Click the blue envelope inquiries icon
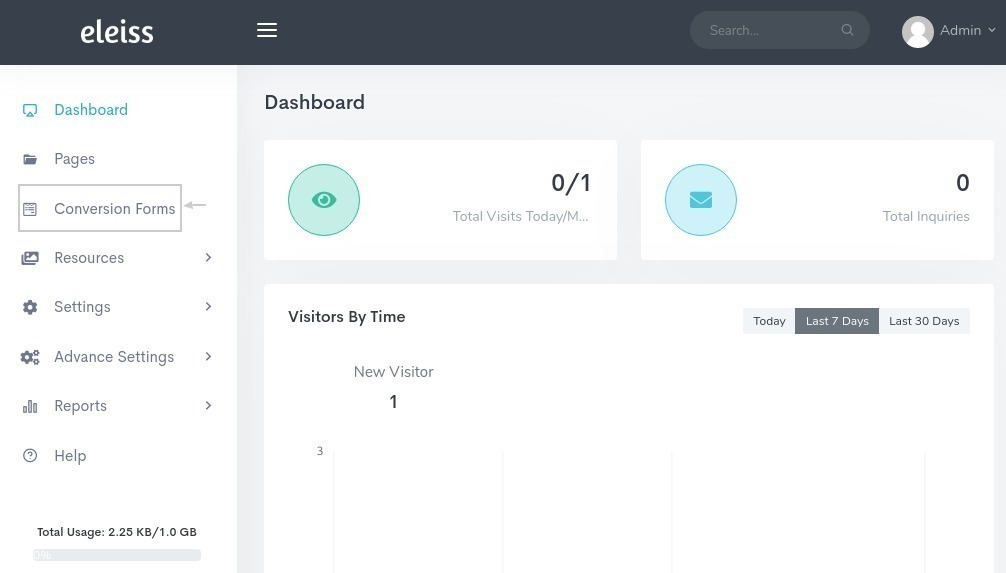 pyautogui.click(x=701, y=200)
